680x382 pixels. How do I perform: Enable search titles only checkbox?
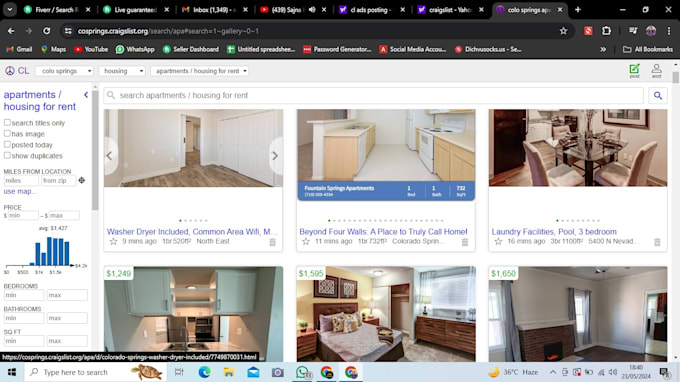pyautogui.click(x=7, y=123)
